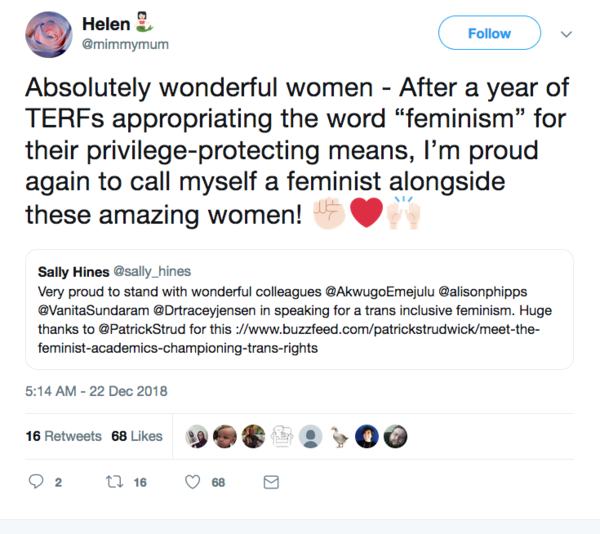600x534 pixels.
Task: Click the last liker avatar in the row
Action: (x=397, y=437)
